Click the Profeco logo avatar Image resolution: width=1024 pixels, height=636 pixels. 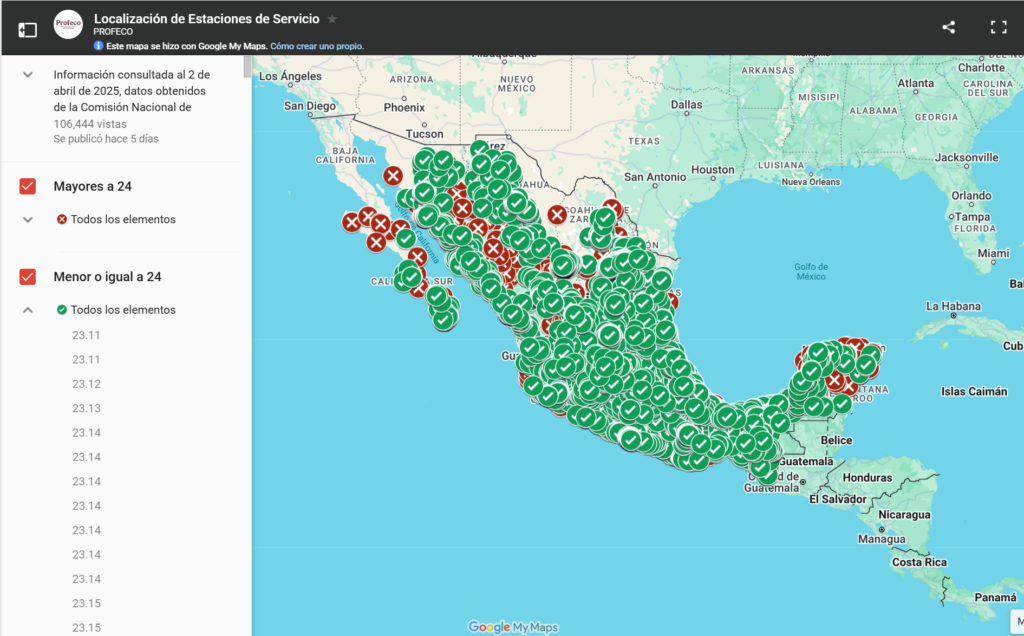point(68,26)
